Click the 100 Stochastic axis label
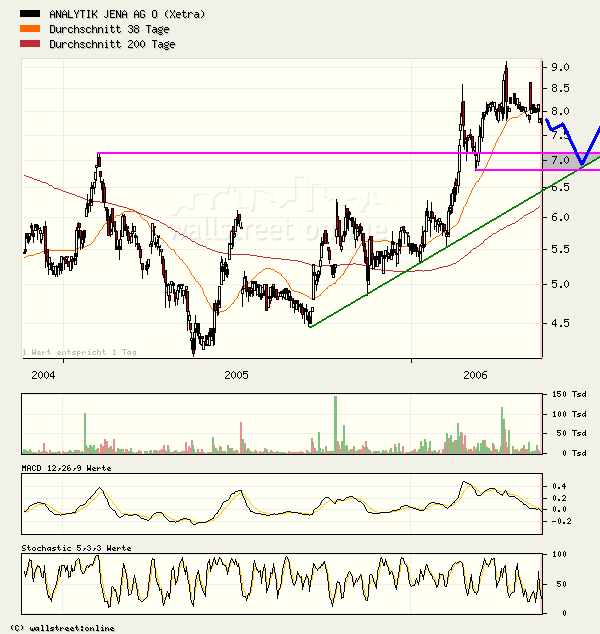Screen dimensions: 600x634 tap(560, 554)
